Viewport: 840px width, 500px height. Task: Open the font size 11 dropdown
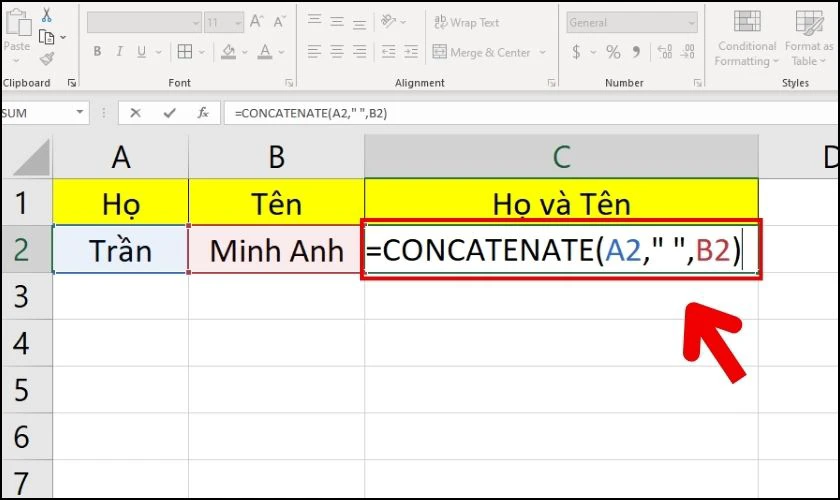(224, 23)
